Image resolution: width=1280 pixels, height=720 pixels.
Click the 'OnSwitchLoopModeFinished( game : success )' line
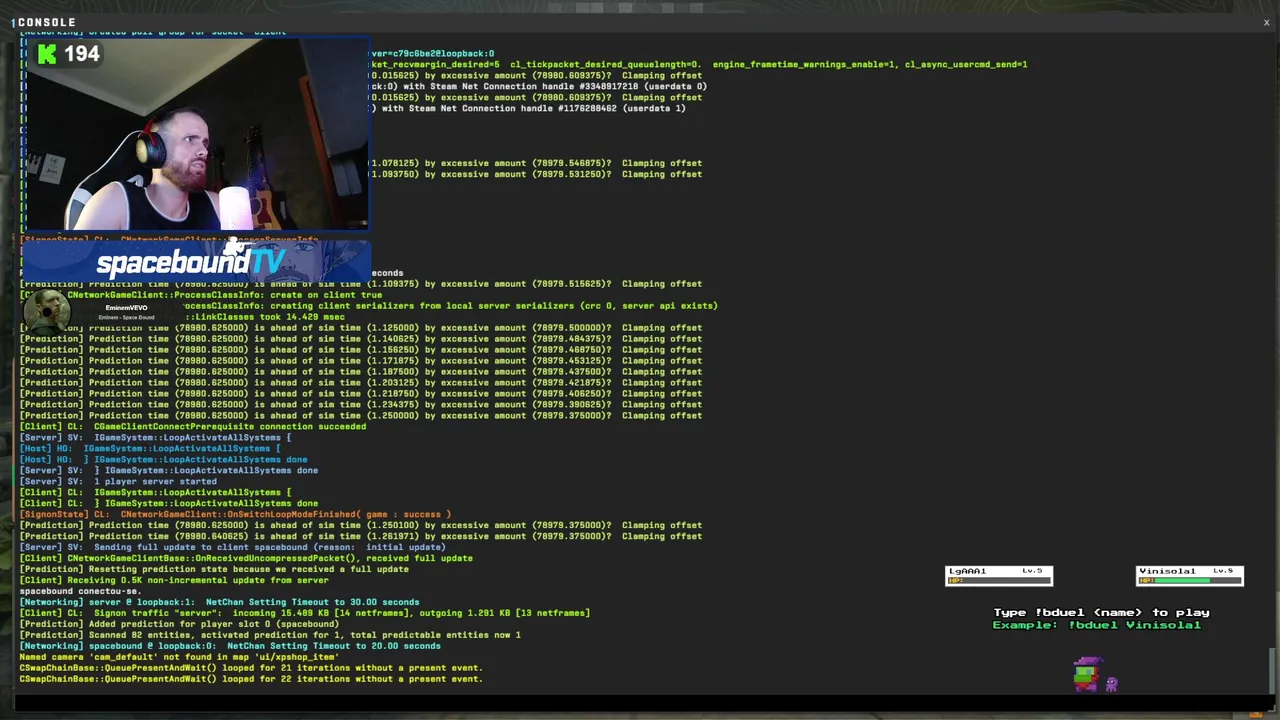click(235, 515)
